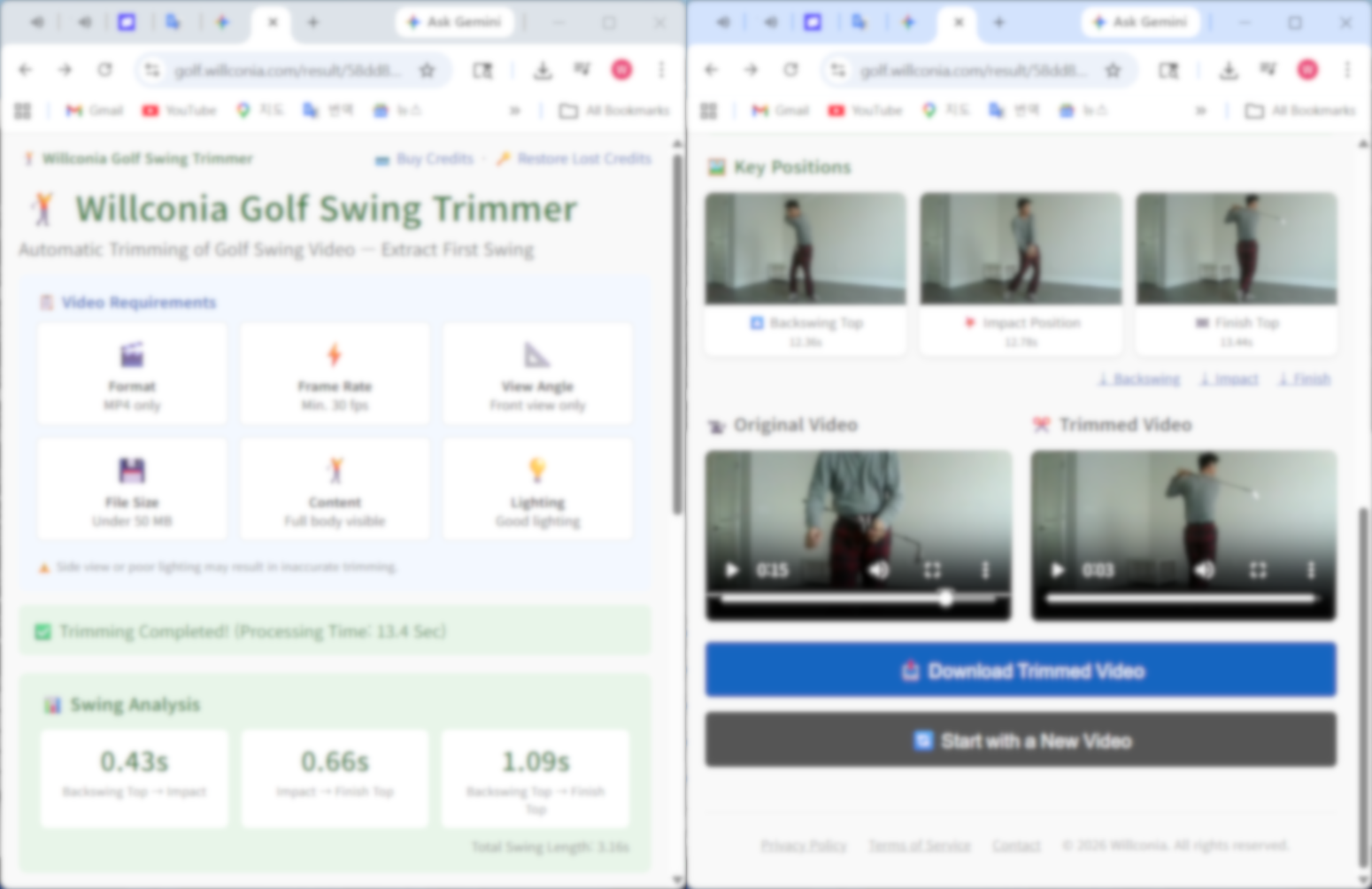Open the Backswing Top thumbnail

[805, 249]
